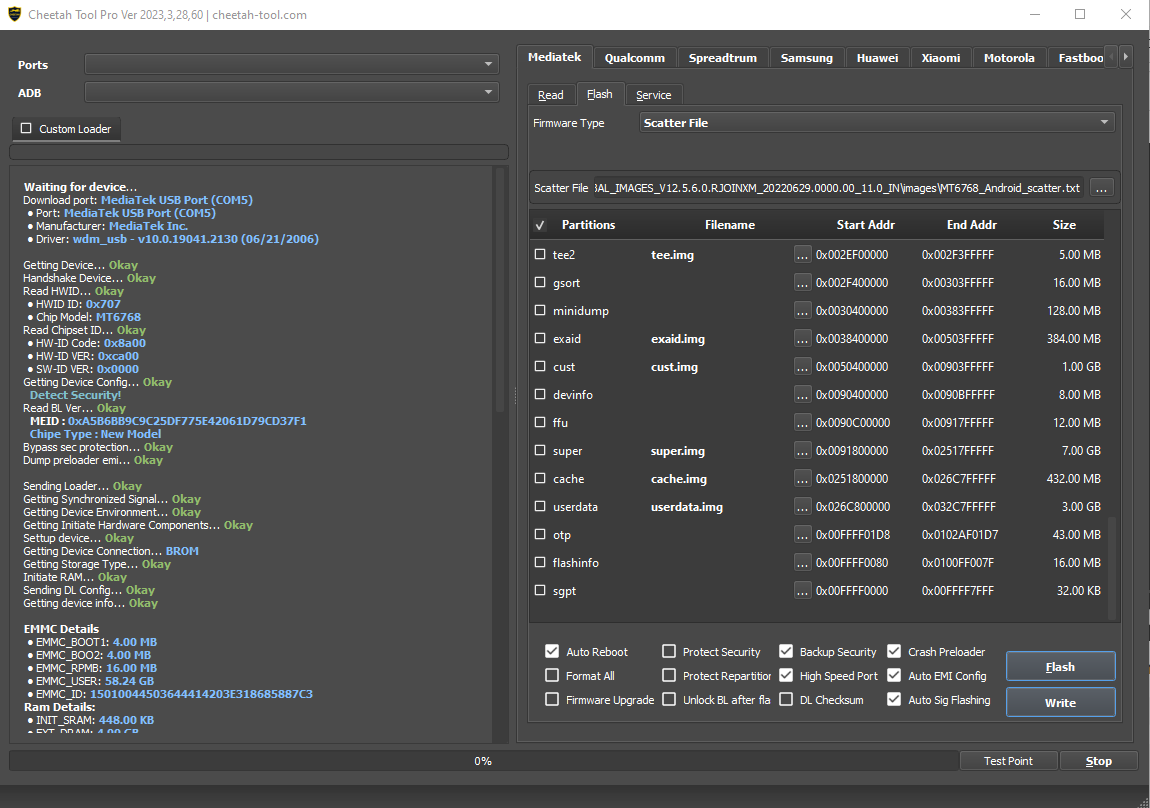Browse file for flashinfo partition row
This screenshot has height=808, width=1150.
pyautogui.click(x=802, y=562)
